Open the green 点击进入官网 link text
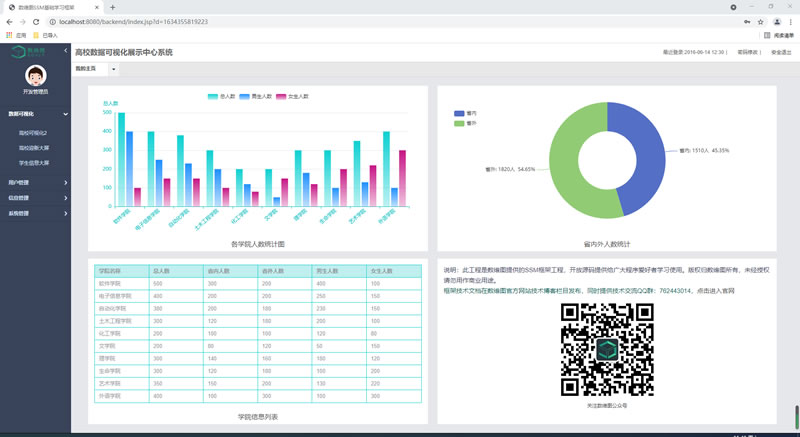800x437 pixels. (715, 291)
